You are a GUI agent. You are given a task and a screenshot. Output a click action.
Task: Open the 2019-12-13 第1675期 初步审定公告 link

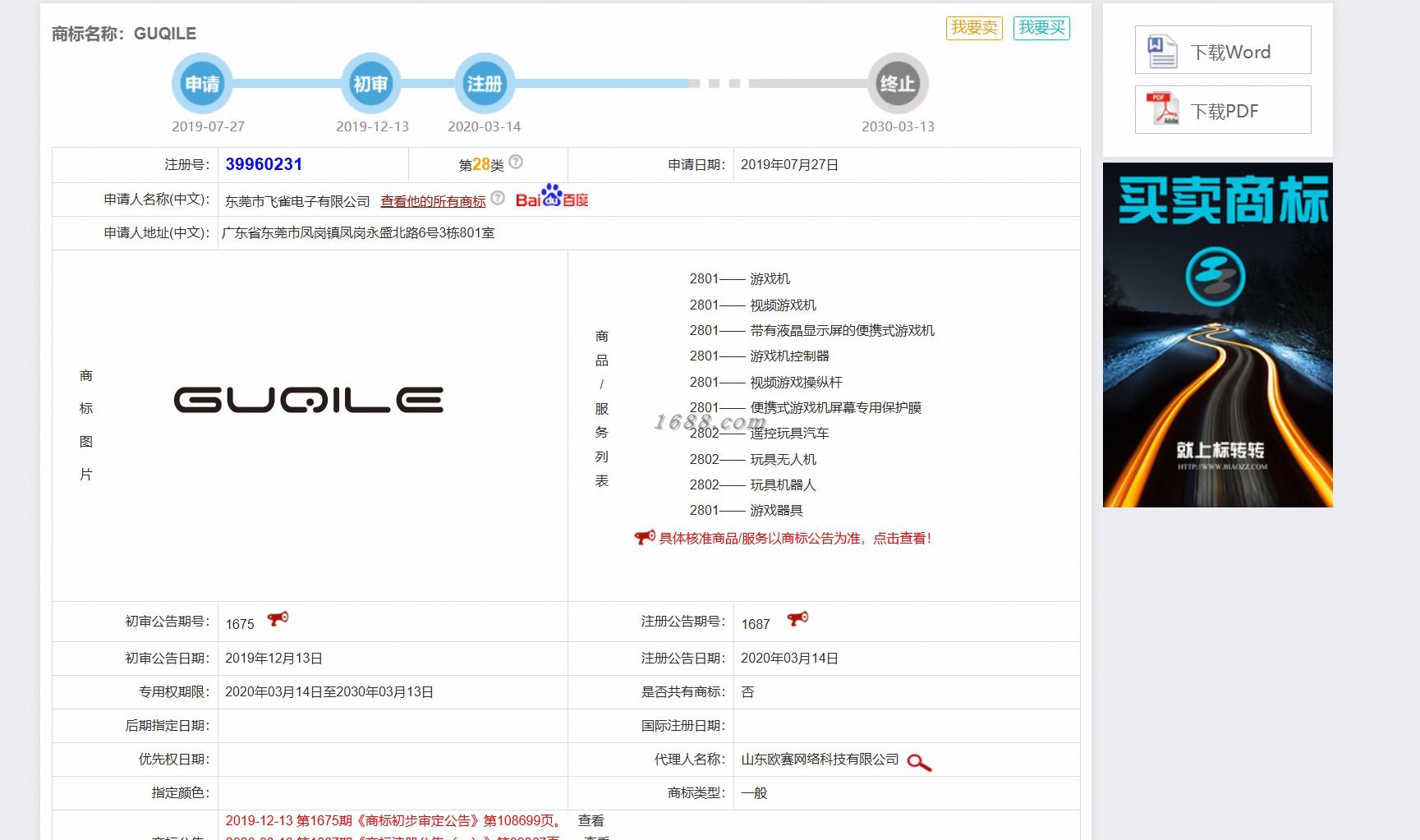pos(395,820)
